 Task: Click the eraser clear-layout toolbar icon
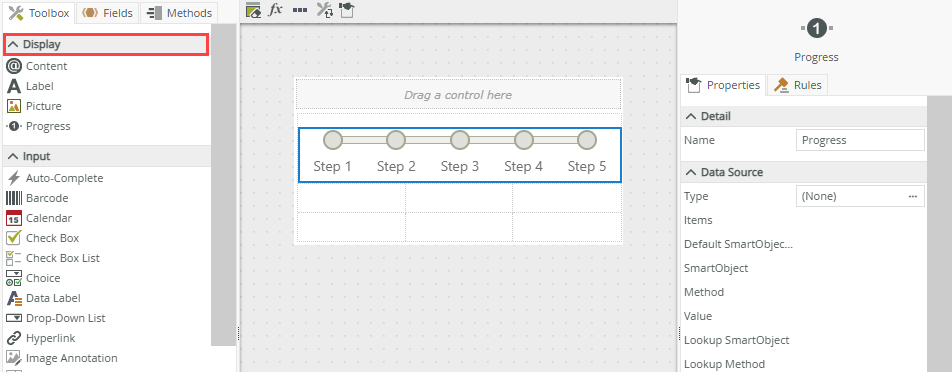(254, 10)
